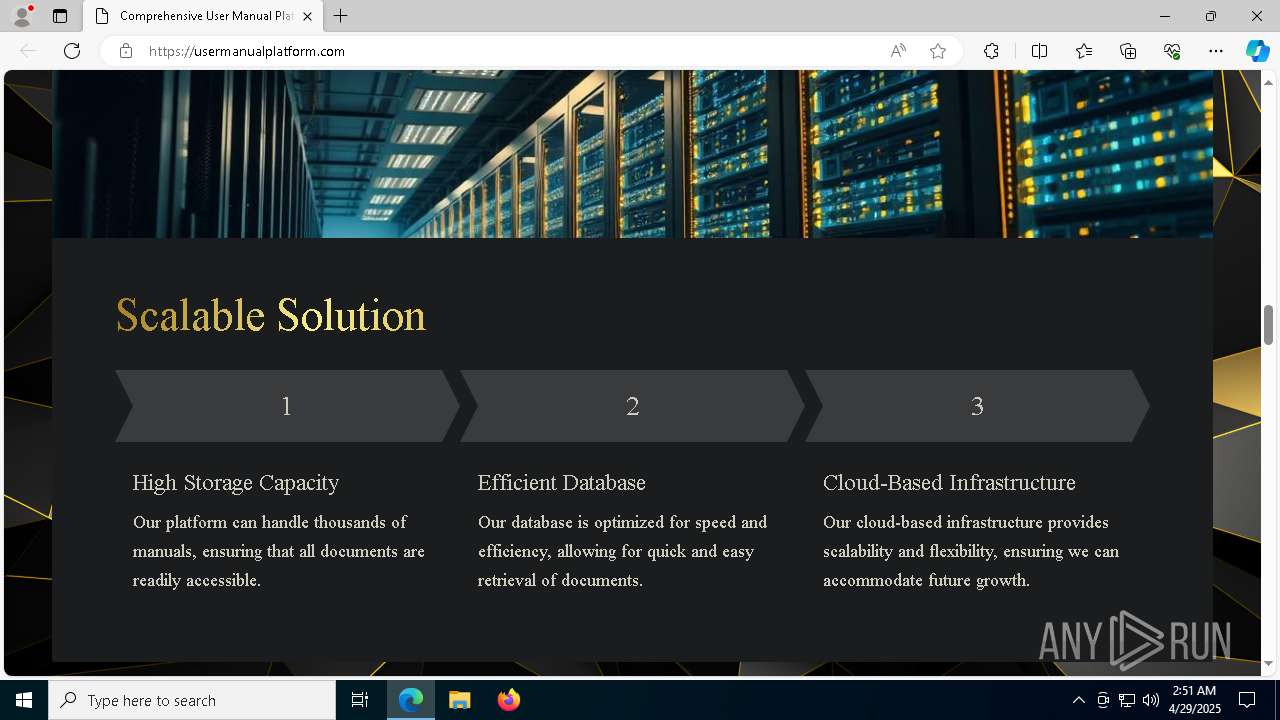Image resolution: width=1280 pixels, height=720 pixels.
Task: Open the network status tray icon
Action: (x=1127, y=700)
